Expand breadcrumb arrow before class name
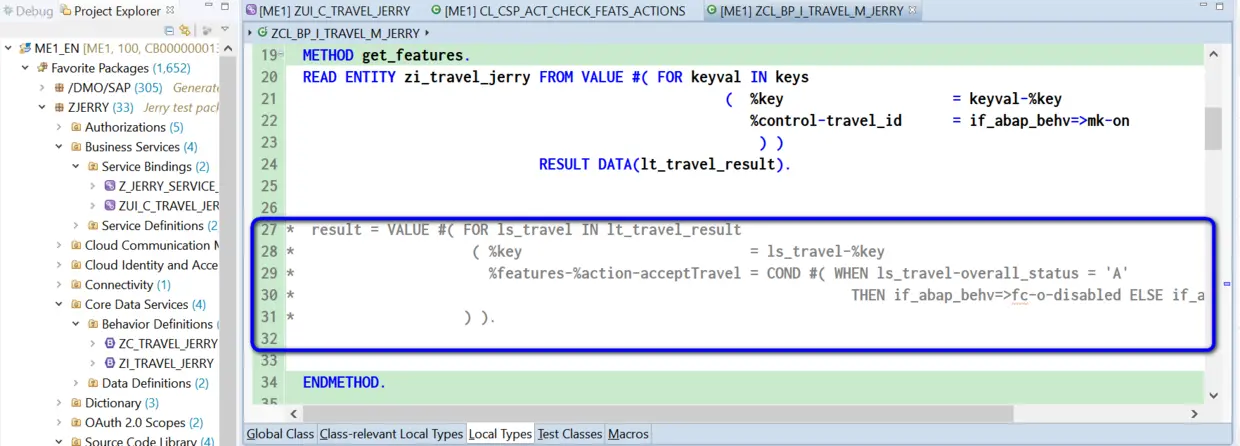1240x446 pixels. tap(250, 33)
